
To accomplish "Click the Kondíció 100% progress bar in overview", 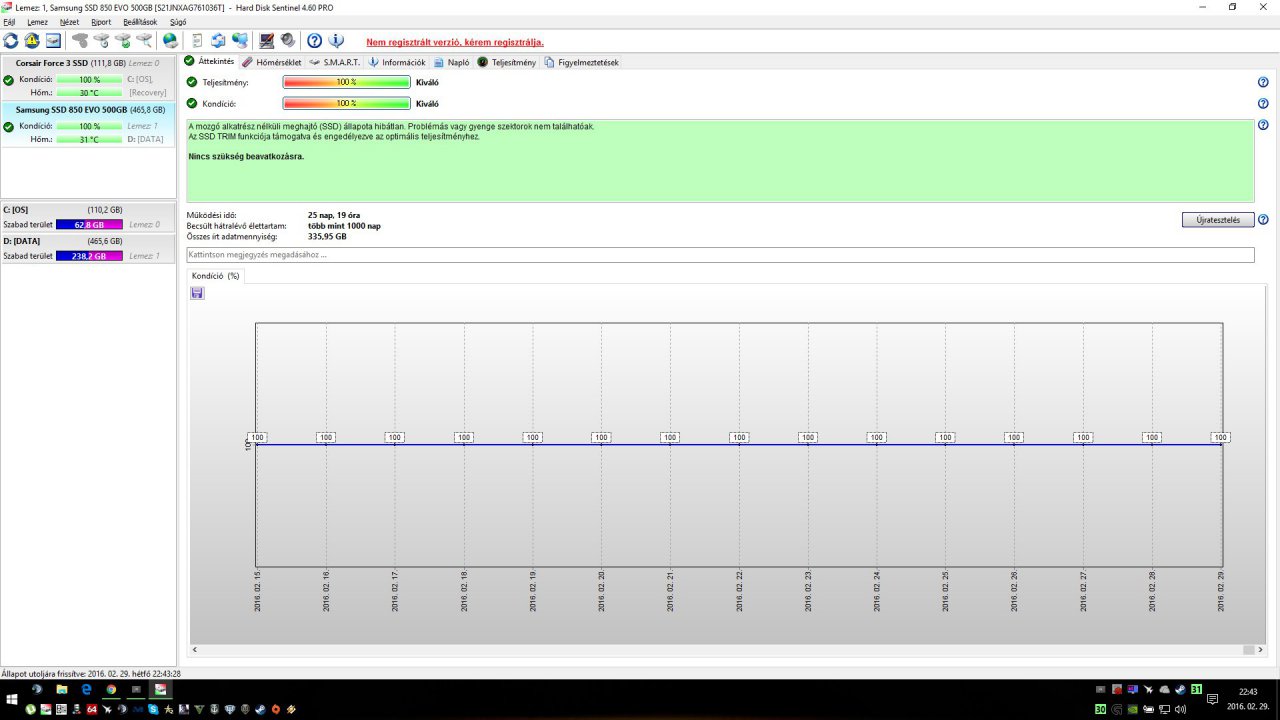I will tap(346, 103).
